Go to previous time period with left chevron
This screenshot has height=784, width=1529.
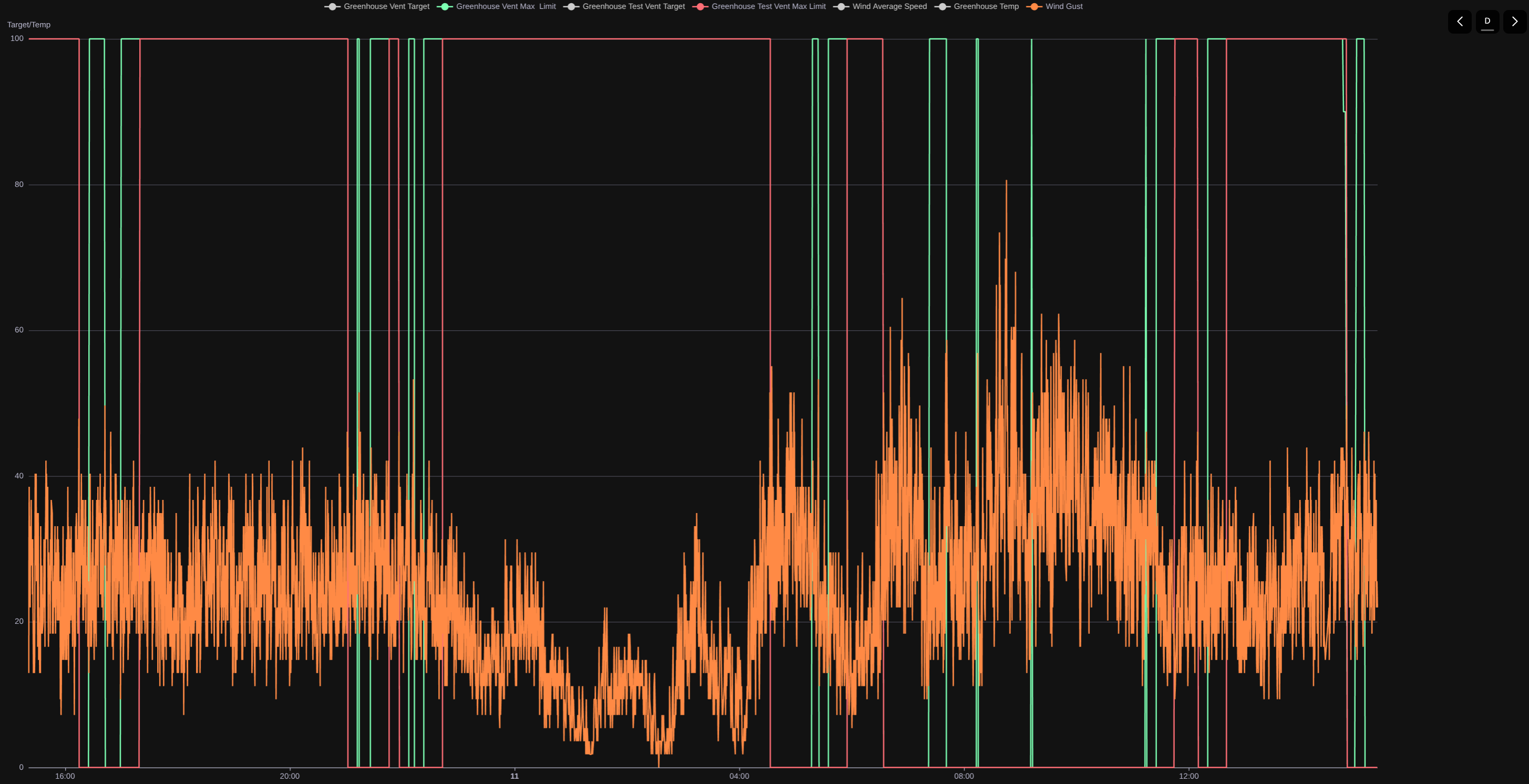point(1459,22)
